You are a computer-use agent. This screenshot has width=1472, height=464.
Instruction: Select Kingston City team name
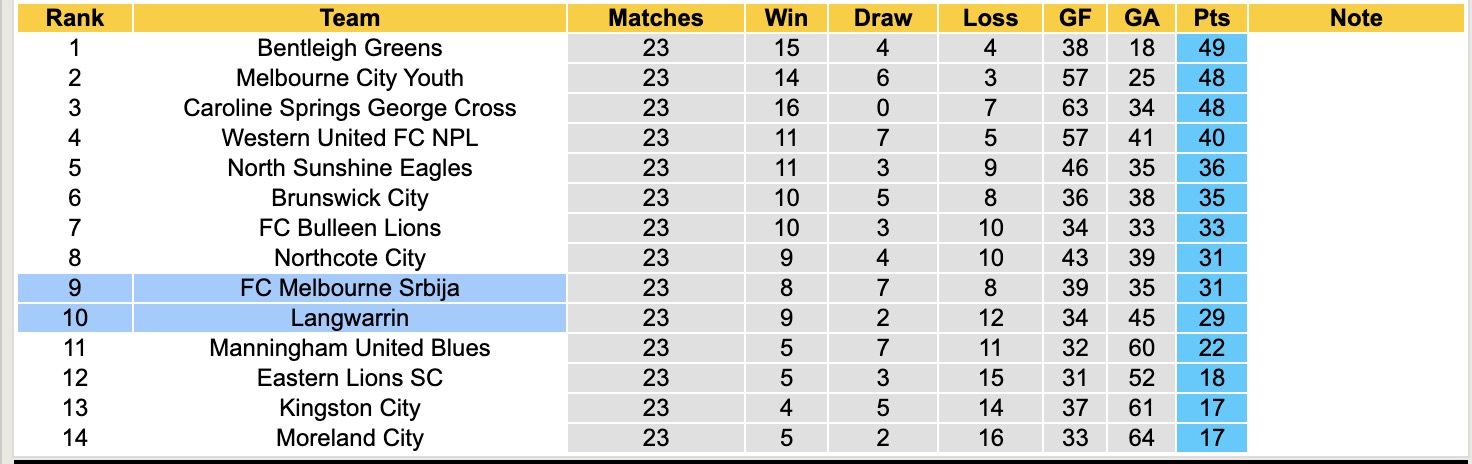coord(349,408)
